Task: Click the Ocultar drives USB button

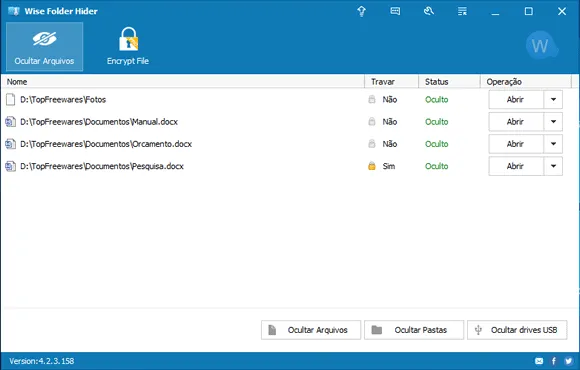Action: click(x=517, y=330)
